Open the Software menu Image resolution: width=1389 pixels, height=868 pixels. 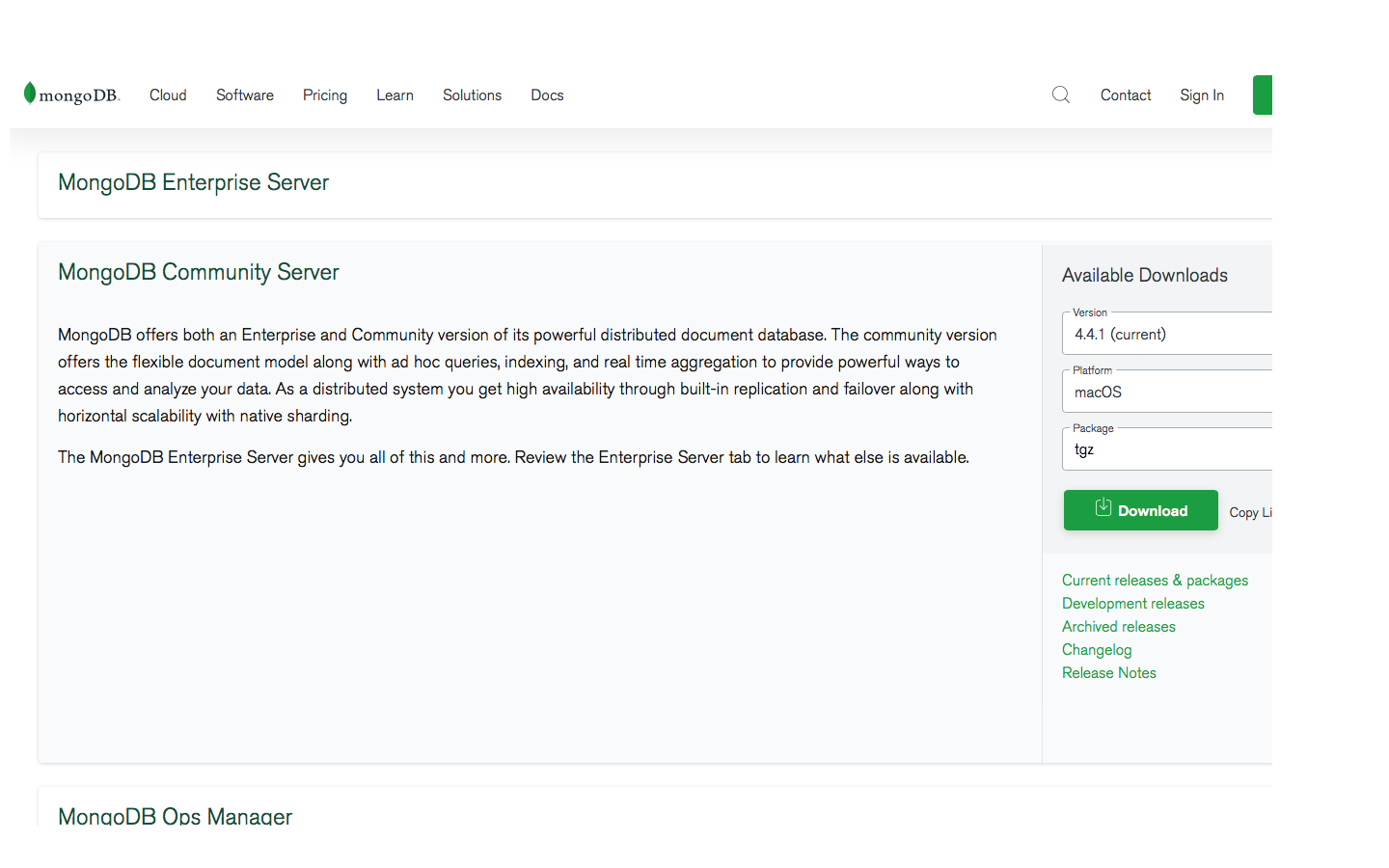click(245, 95)
